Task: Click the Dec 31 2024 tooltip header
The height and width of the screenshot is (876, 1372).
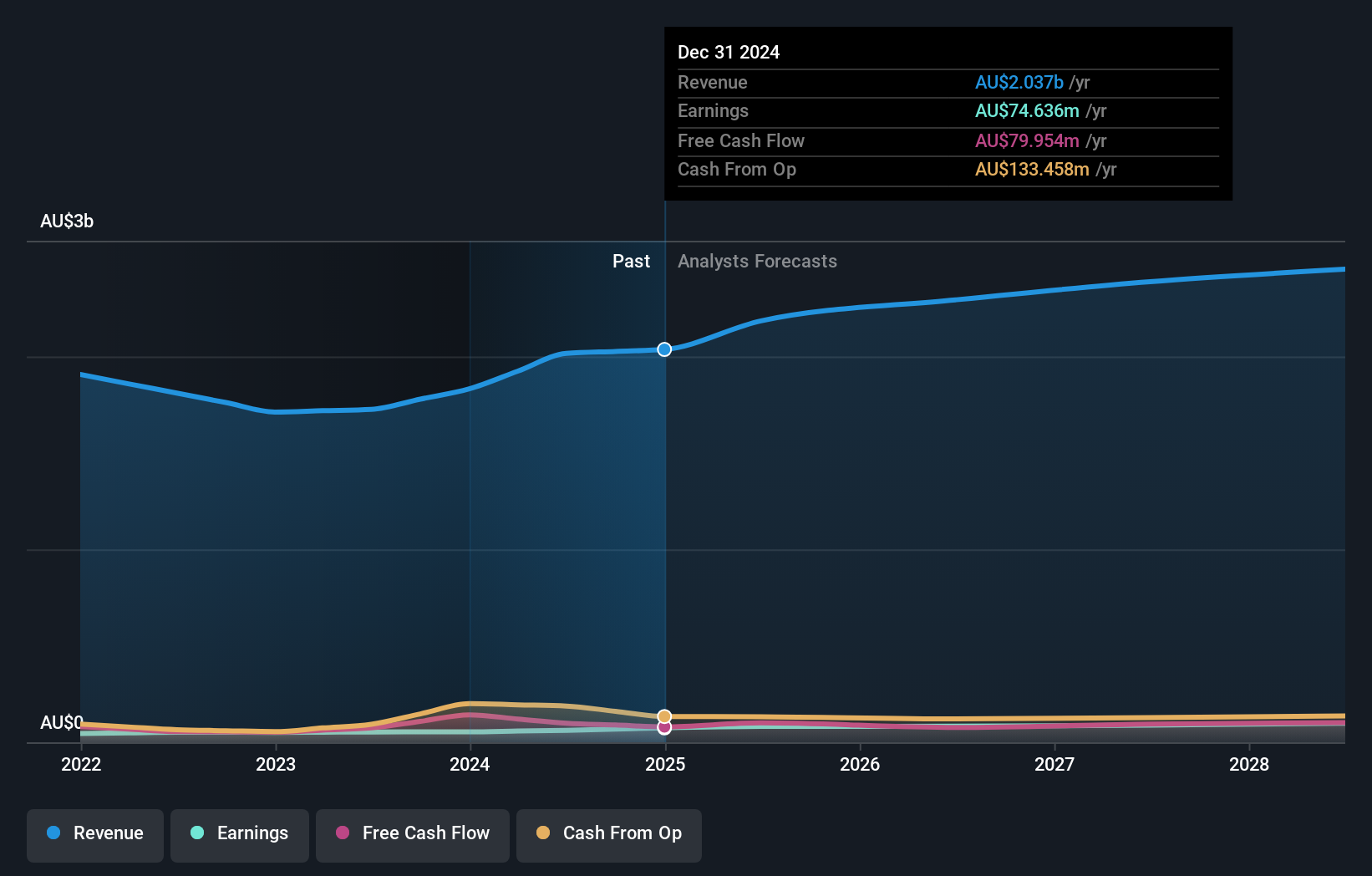Action: click(x=729, y=52)
